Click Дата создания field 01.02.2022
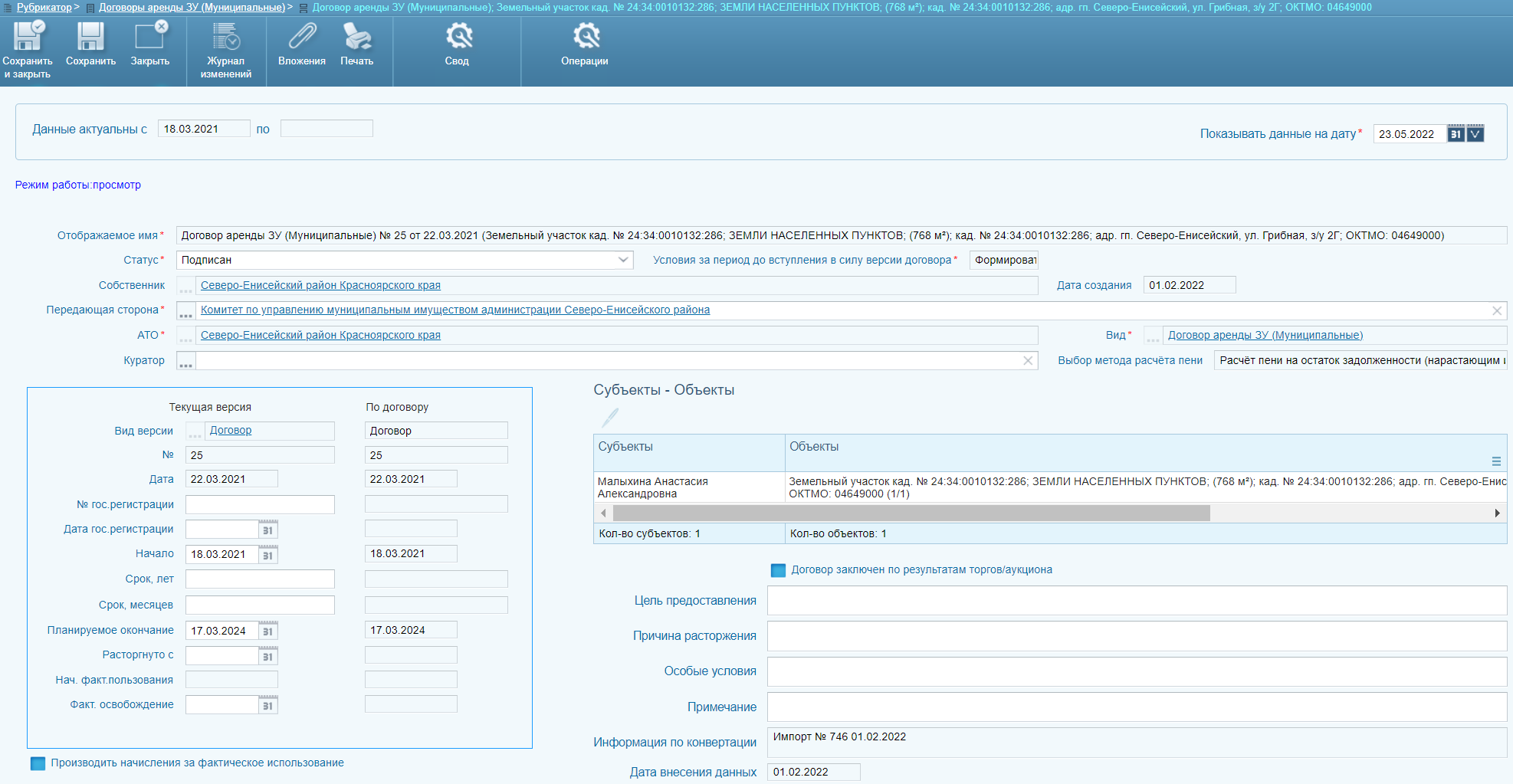This screenshot has width=1513, height=784. [x=1190, y=285]
